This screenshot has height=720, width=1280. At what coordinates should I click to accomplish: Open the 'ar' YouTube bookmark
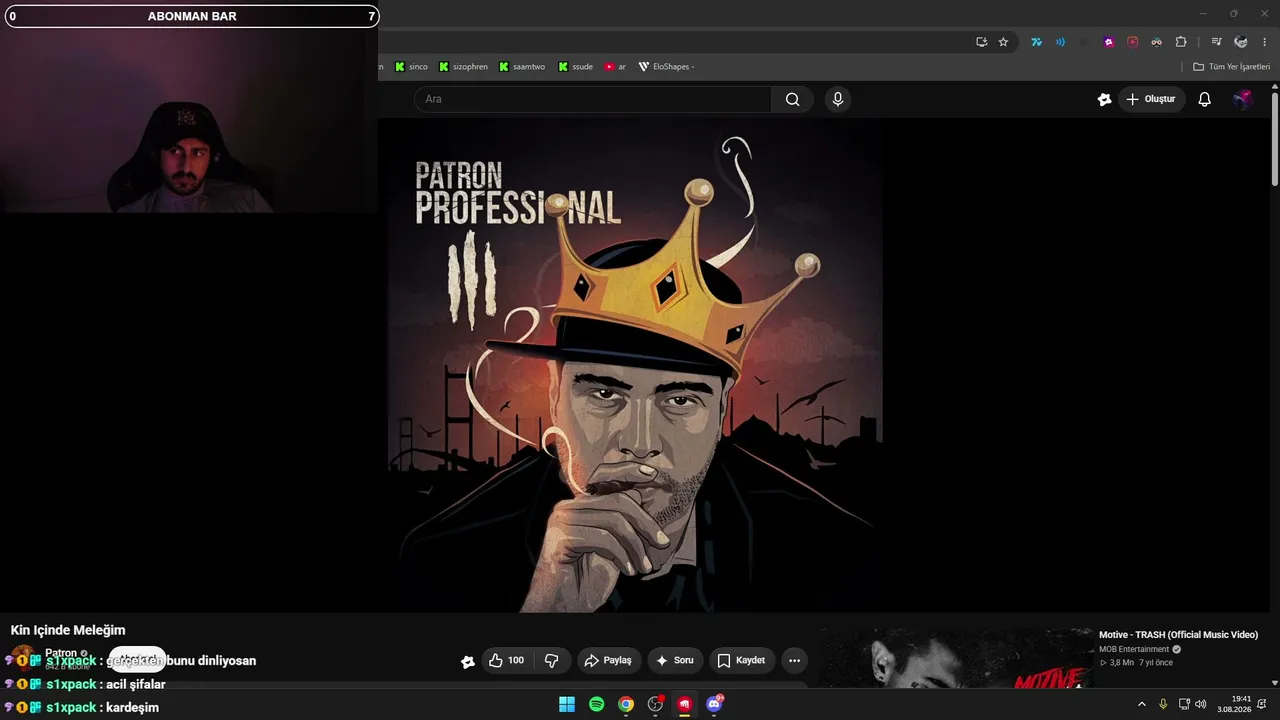[615, 67]
